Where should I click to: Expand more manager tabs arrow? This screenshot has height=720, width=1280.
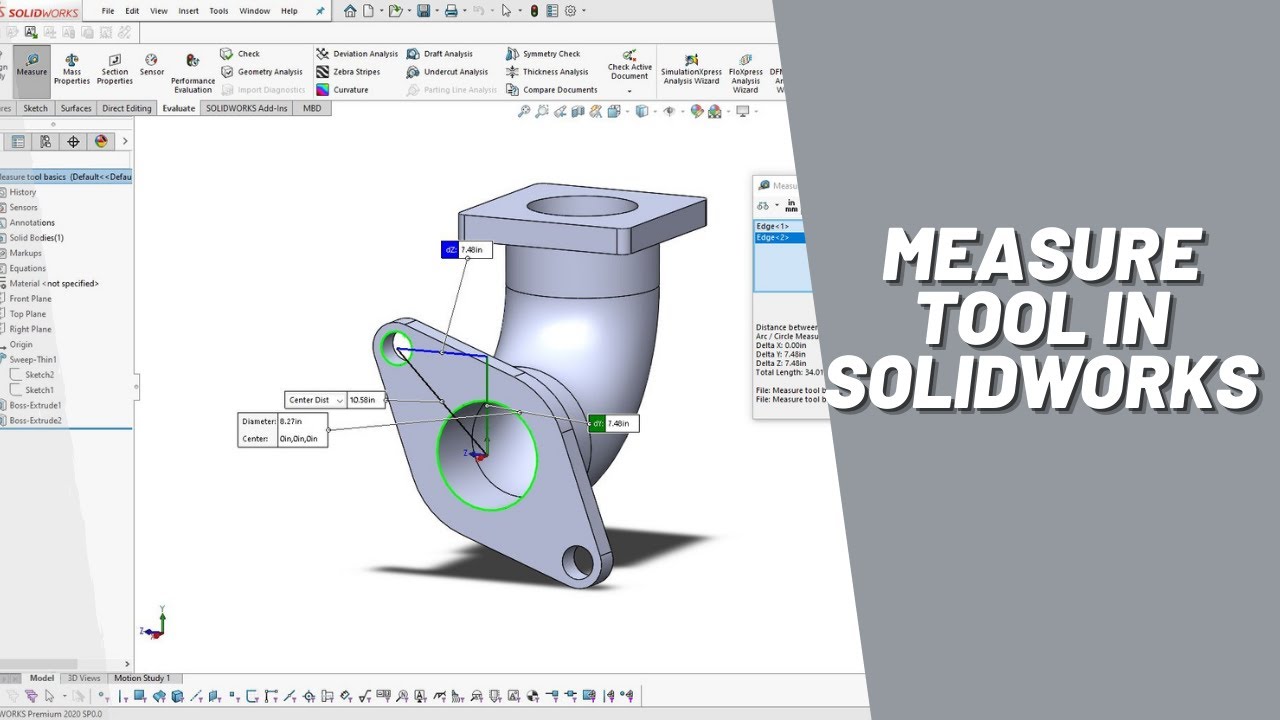pyautogui.click(x=124, y=141)
